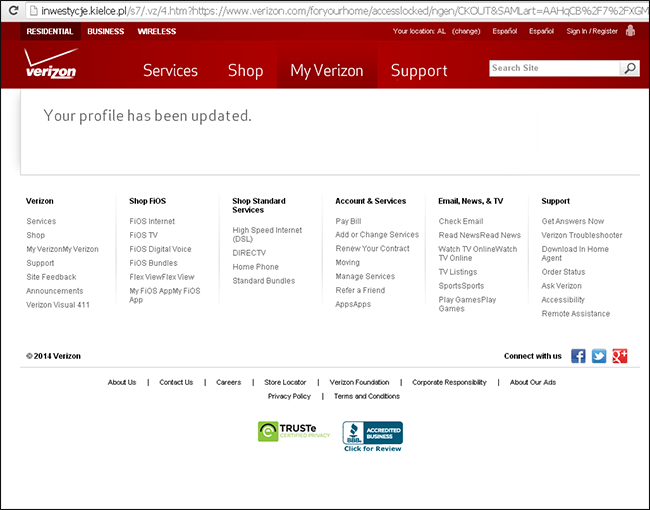This screenshot has height=510, width=650.
Task: Click the Standard Bundles link
Action: [x=264, y=281]
